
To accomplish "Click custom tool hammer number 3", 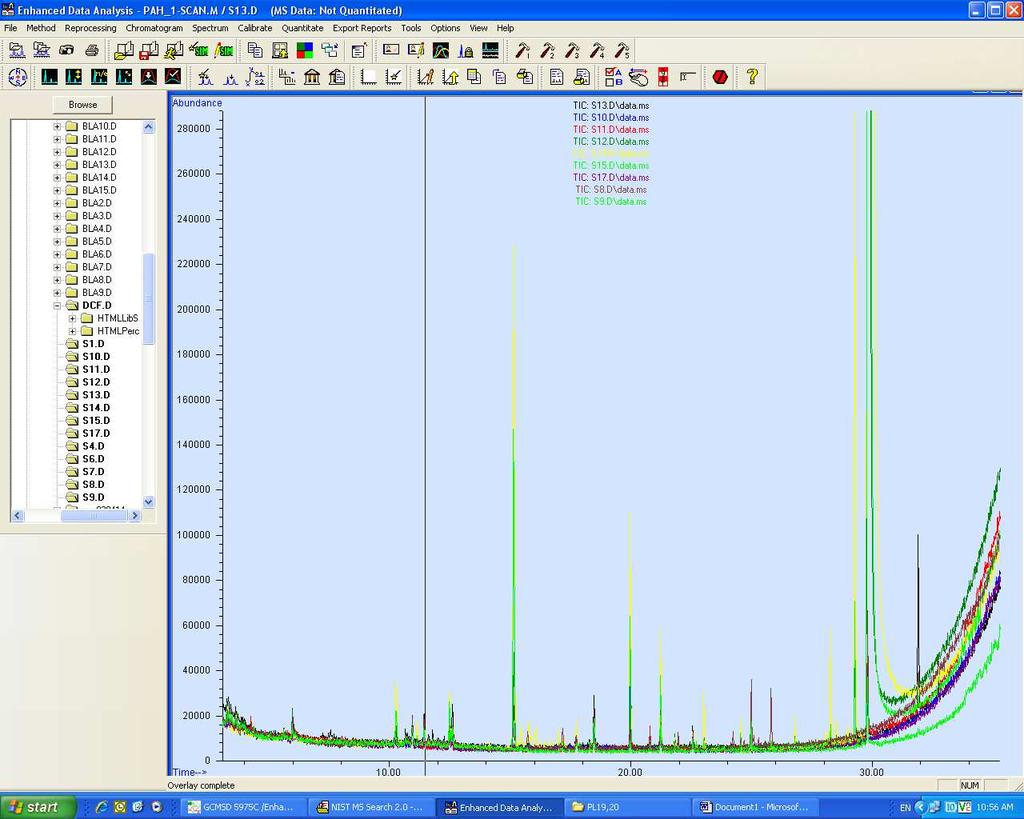I will tap(573, 50).
